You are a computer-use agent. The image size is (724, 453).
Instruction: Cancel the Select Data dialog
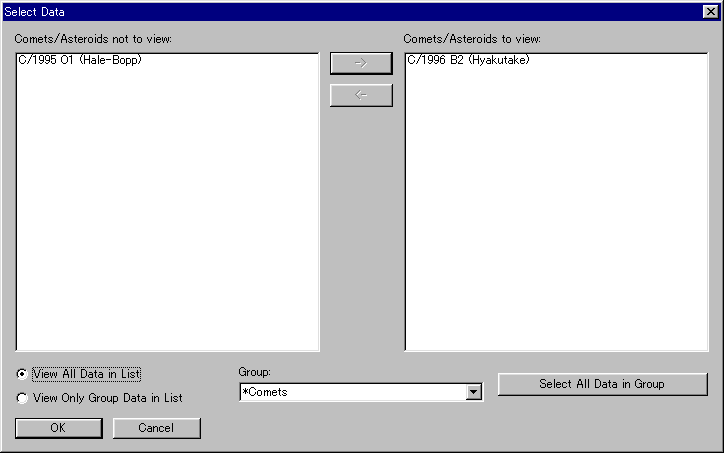(156, 428)
